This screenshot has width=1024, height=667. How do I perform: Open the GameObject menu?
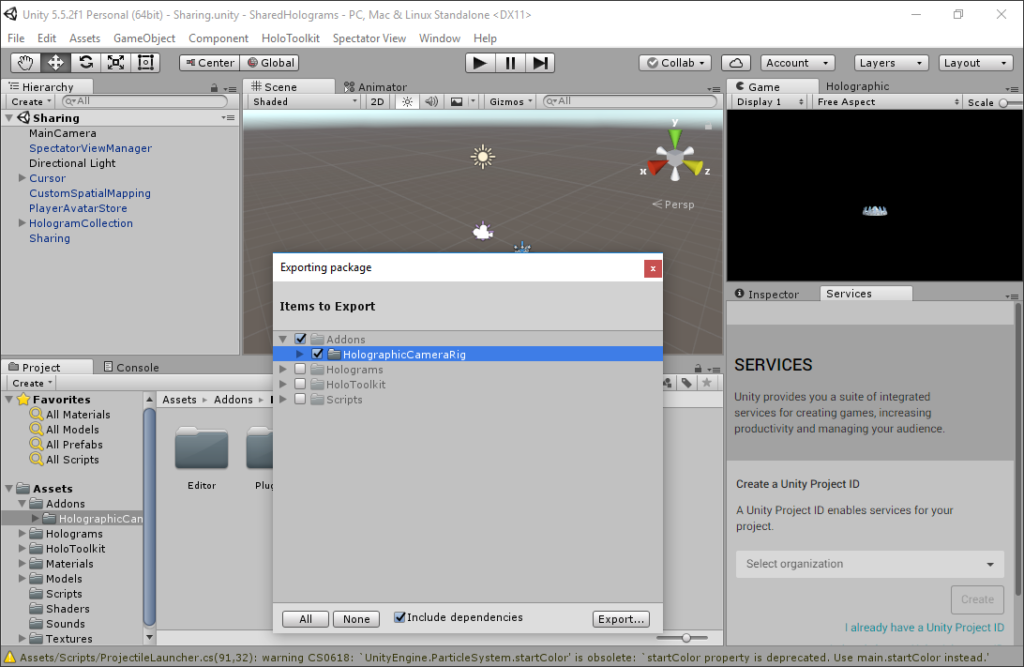[x=144, y=38]
